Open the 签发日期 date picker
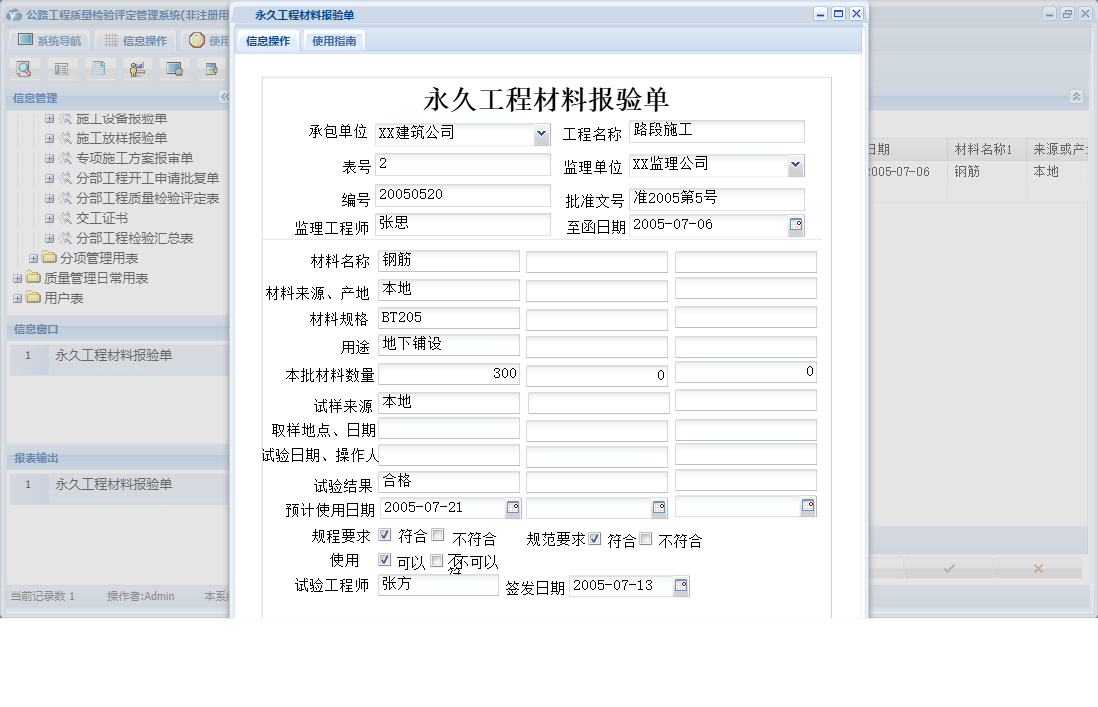 point(680,586)
